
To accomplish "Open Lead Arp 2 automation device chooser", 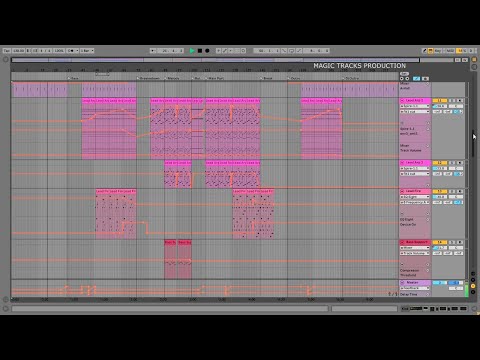I will [x=415, y=168].
